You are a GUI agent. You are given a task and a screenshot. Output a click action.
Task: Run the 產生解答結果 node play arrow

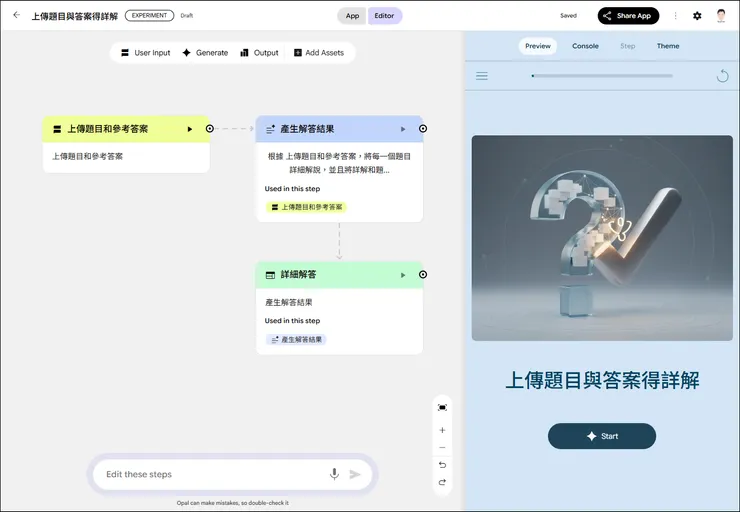(x=403, y=129)
